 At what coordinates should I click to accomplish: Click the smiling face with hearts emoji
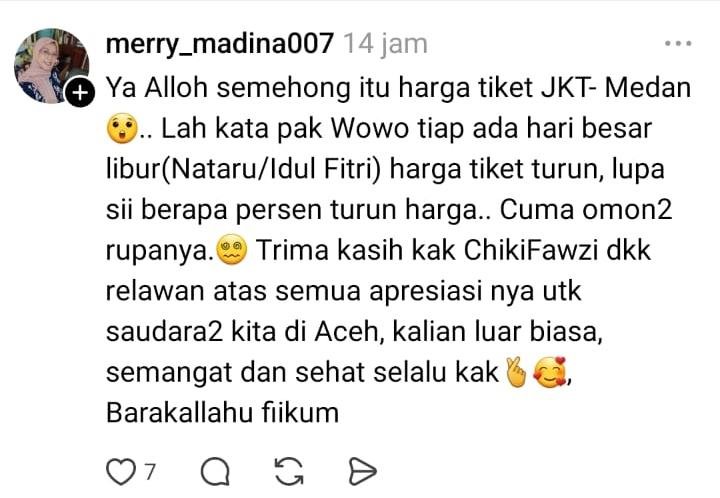[550, 372]
